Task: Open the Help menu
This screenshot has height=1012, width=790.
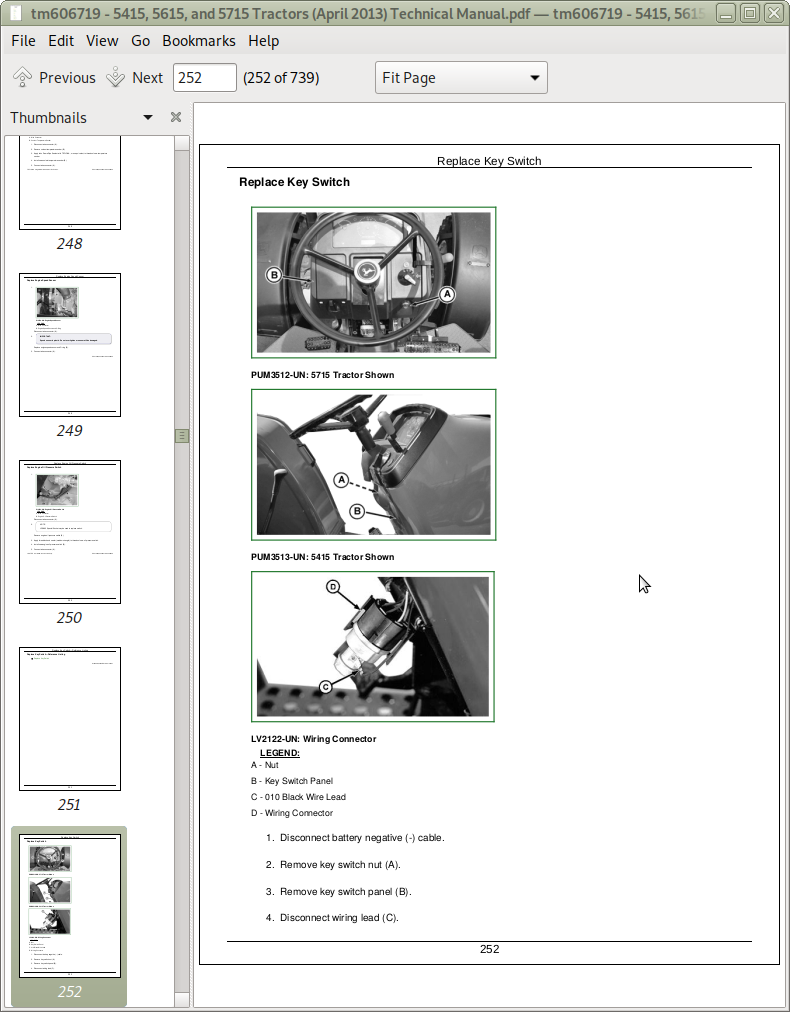Action: point(263,41)
